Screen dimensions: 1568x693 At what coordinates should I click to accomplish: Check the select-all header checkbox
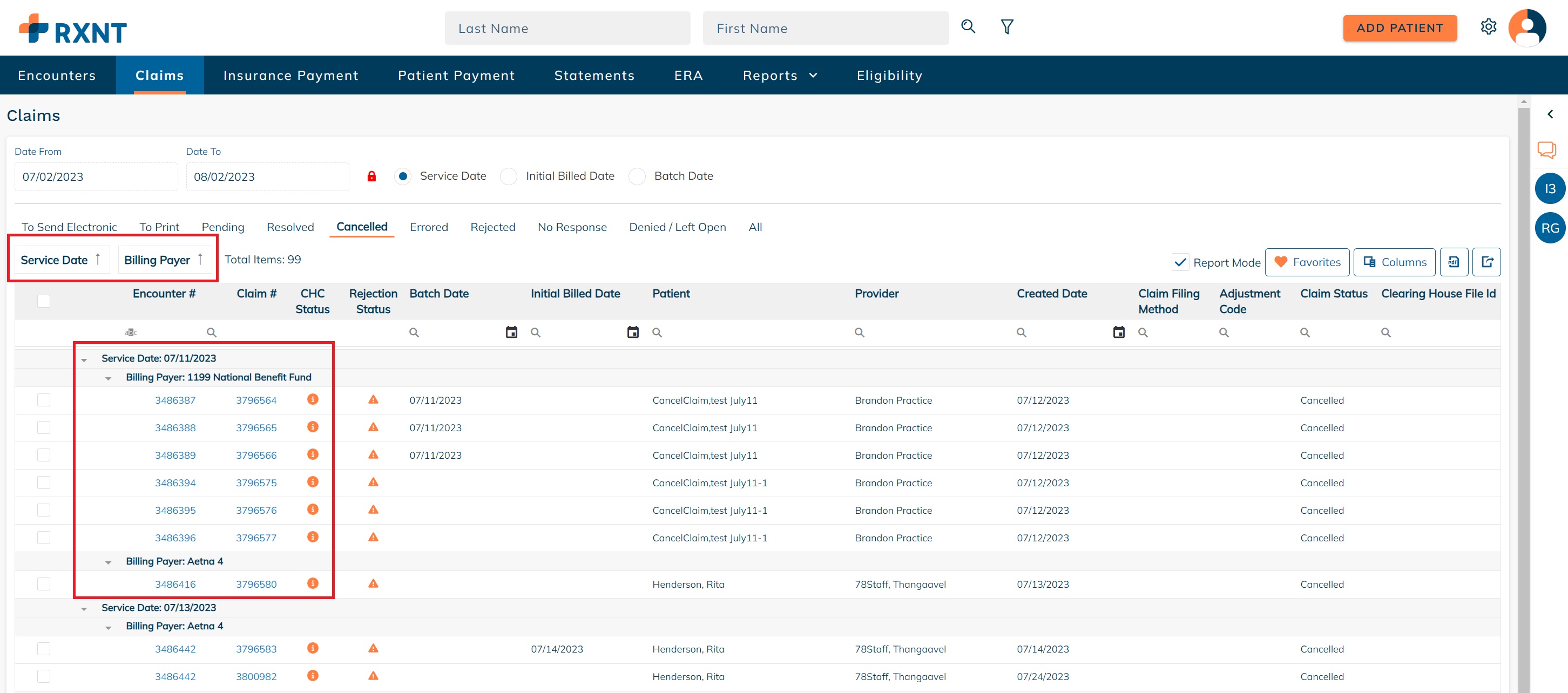pyautogui.click(x=44, y=301)
